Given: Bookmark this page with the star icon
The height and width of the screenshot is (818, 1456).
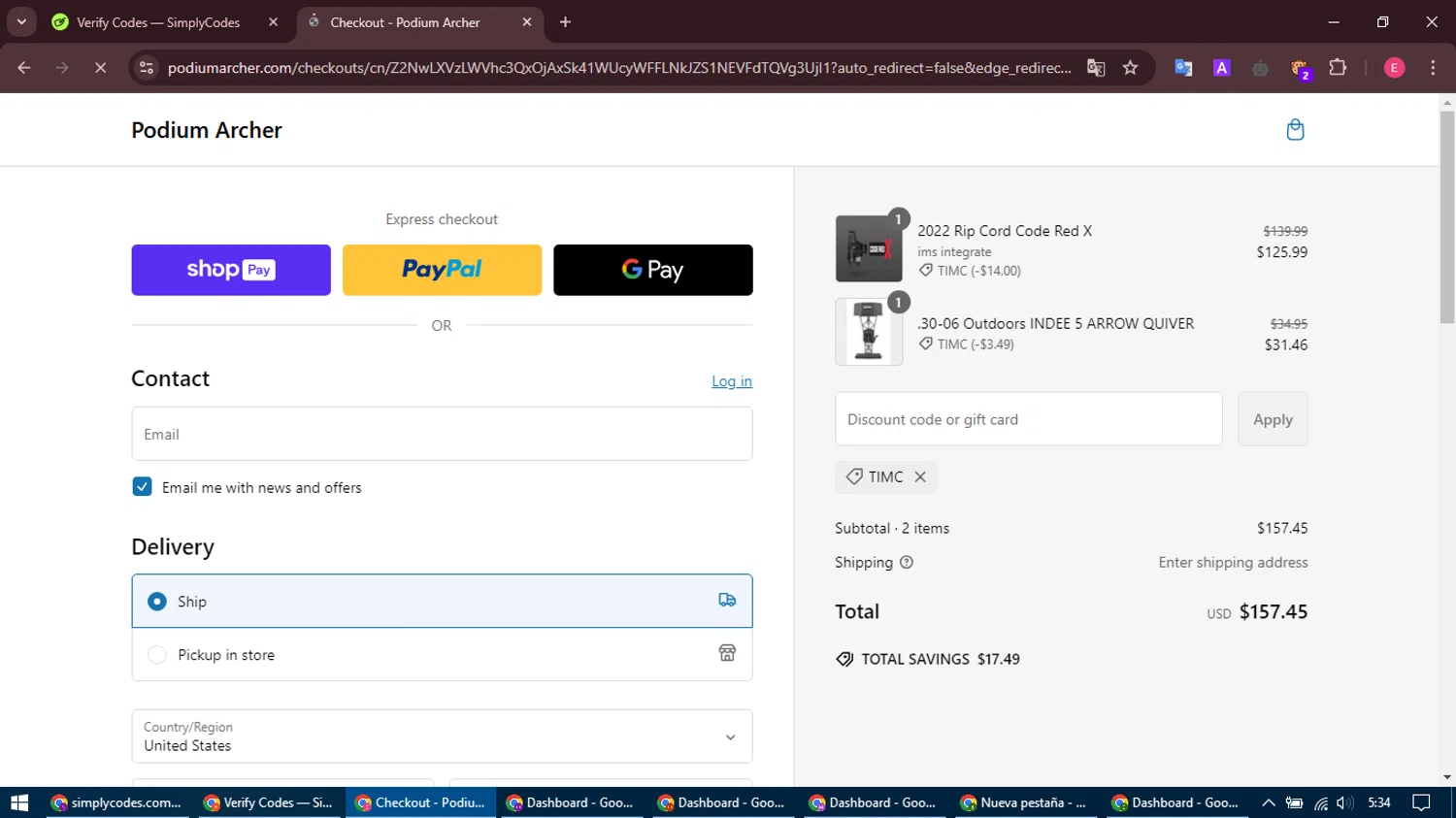Looking at the screenshot, I should [1130, 68].
